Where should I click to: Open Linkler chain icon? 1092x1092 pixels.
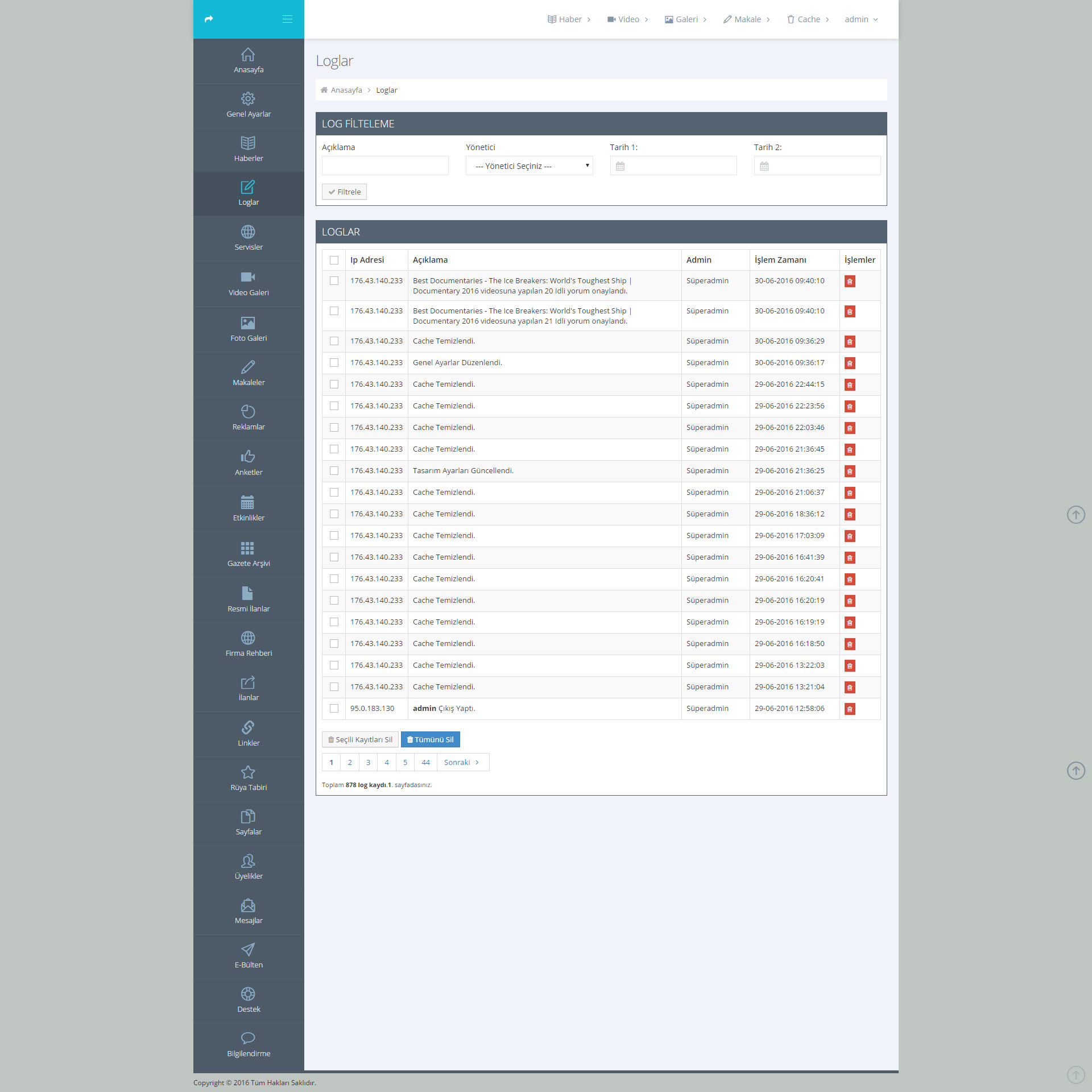tap(248, 727)
